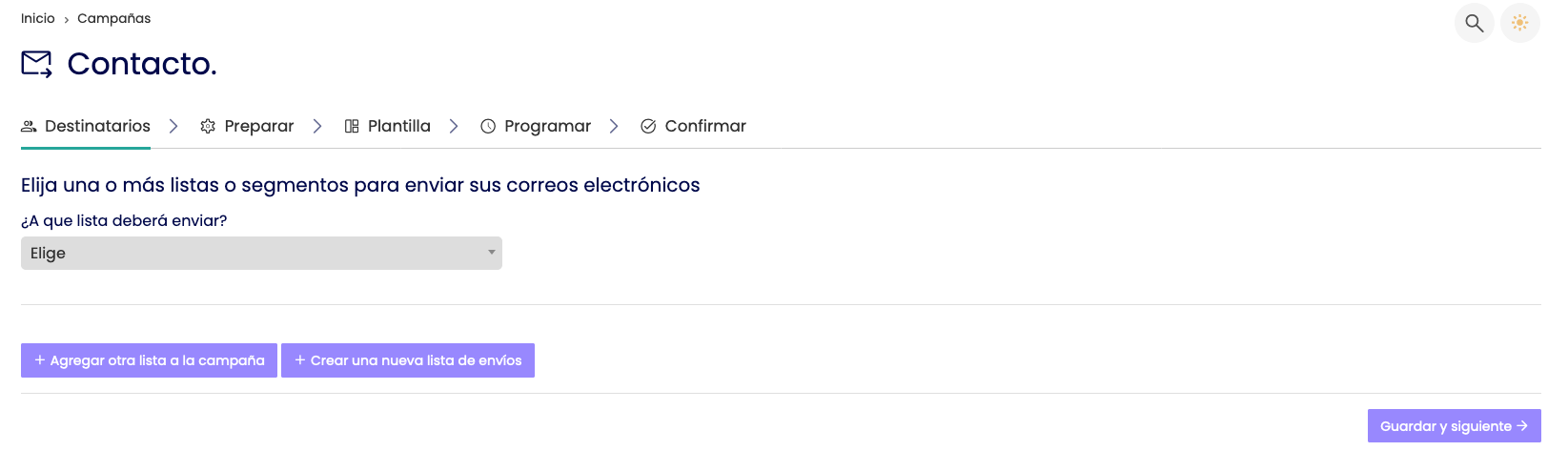Screen dimensions: 1568x451
Task: Toggle the light/dark theme sun icon
Action: 1519,23
